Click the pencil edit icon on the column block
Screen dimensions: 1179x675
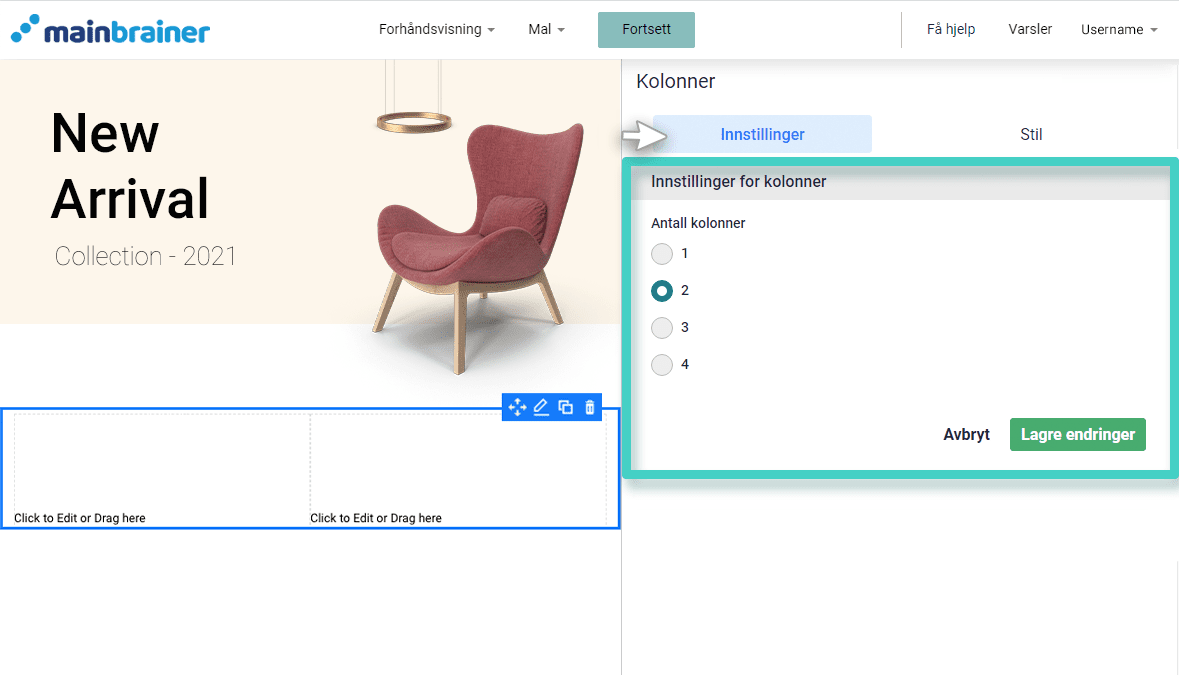click(x=541, y=407)
